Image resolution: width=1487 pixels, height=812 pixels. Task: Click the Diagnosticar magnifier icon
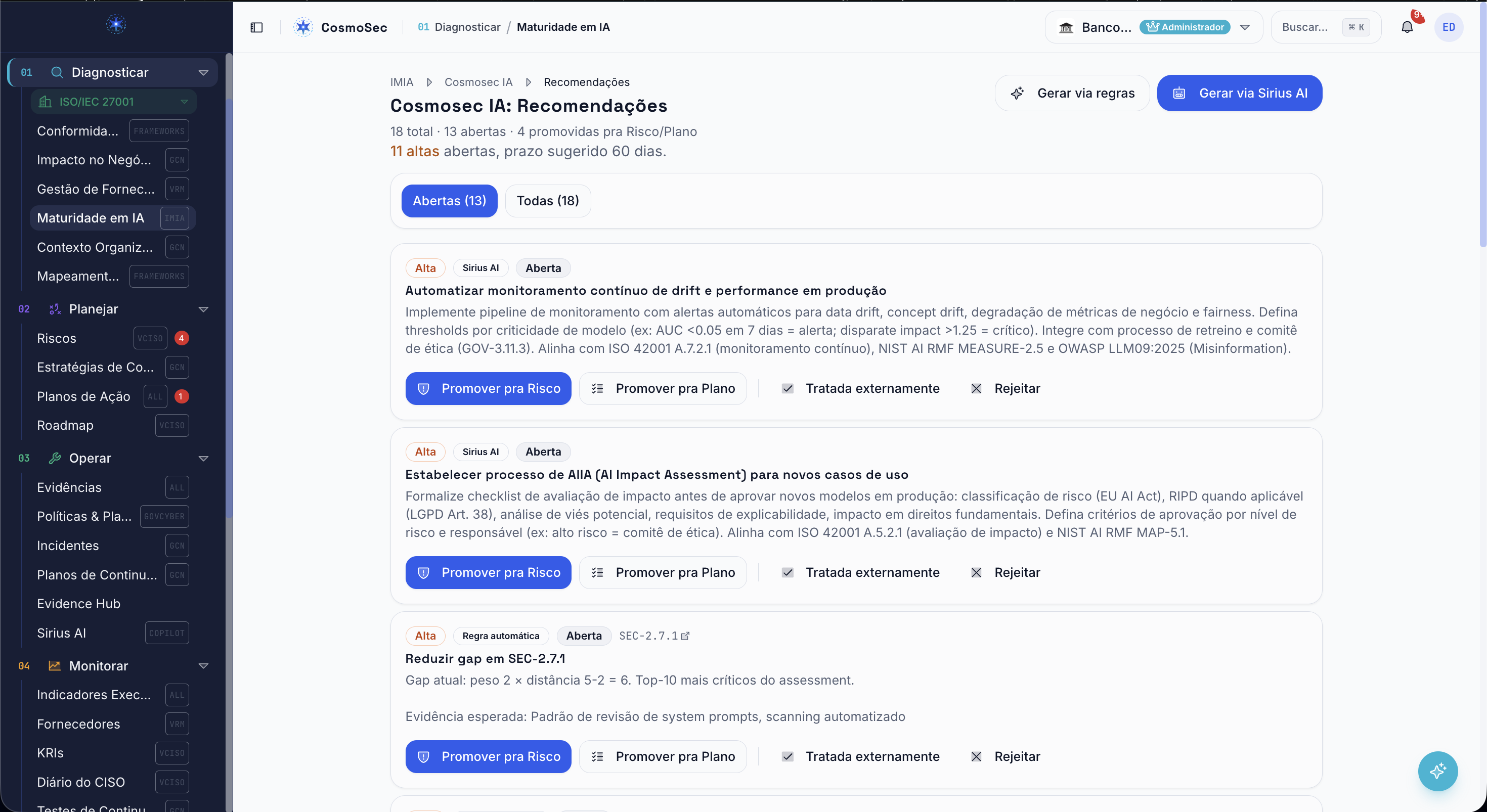(x=57, y=72)
